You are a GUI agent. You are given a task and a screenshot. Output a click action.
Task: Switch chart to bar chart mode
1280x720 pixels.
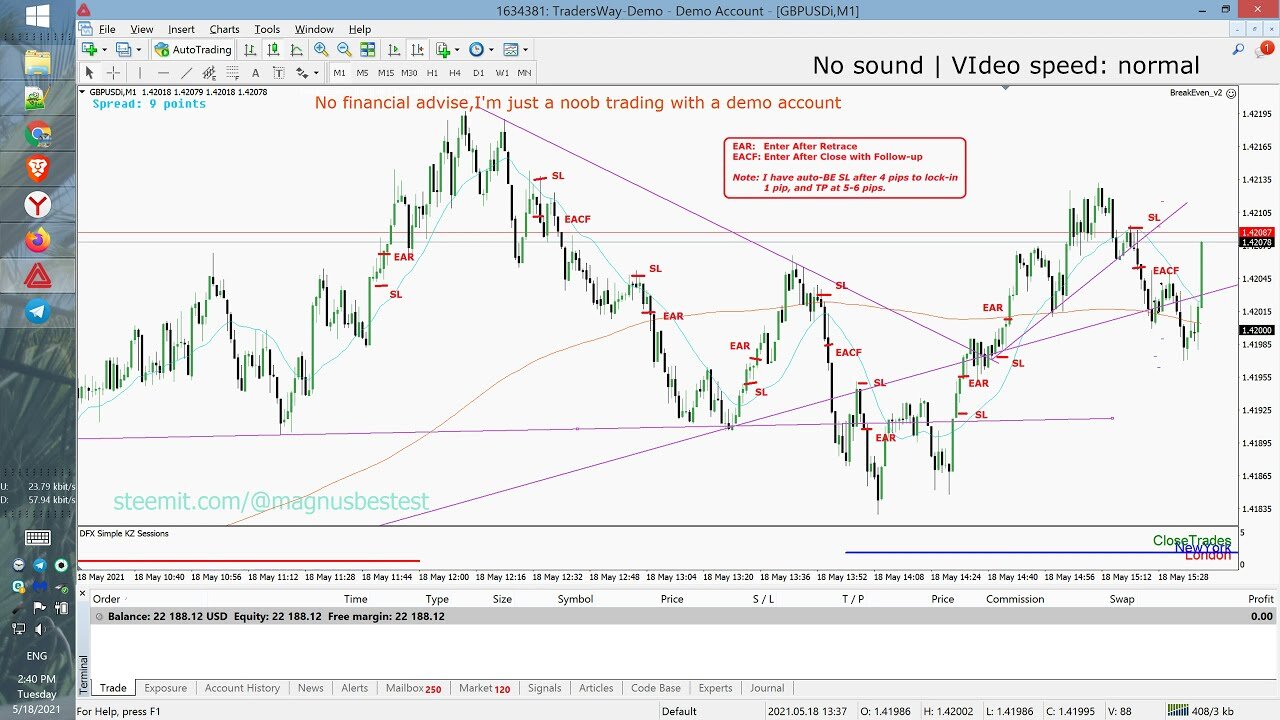coord(249,49)
